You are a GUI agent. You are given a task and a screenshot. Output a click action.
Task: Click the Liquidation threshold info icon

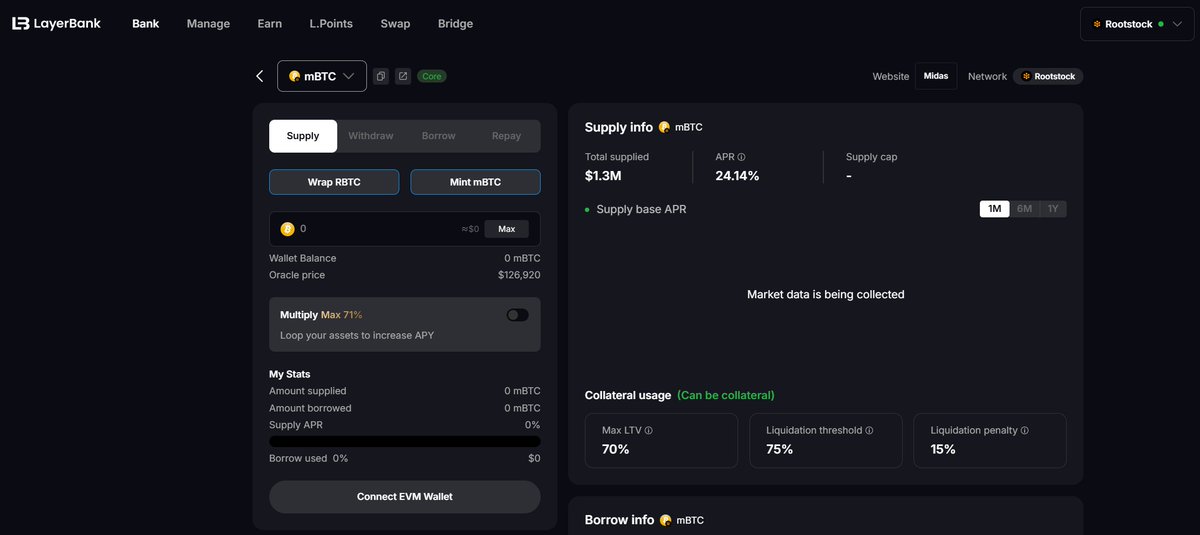pos(869,431)
